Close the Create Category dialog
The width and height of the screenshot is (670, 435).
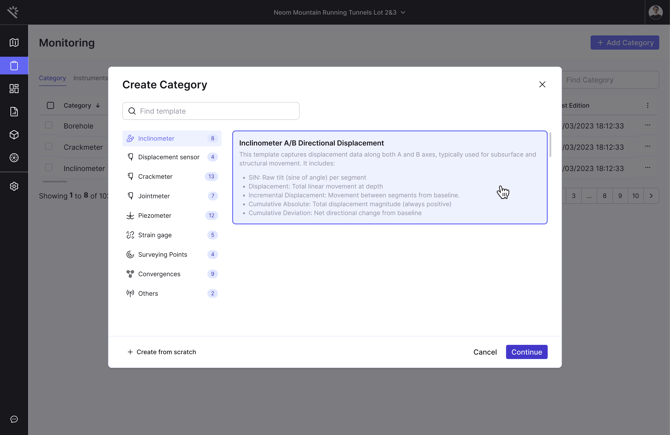(x=542, y=85)
